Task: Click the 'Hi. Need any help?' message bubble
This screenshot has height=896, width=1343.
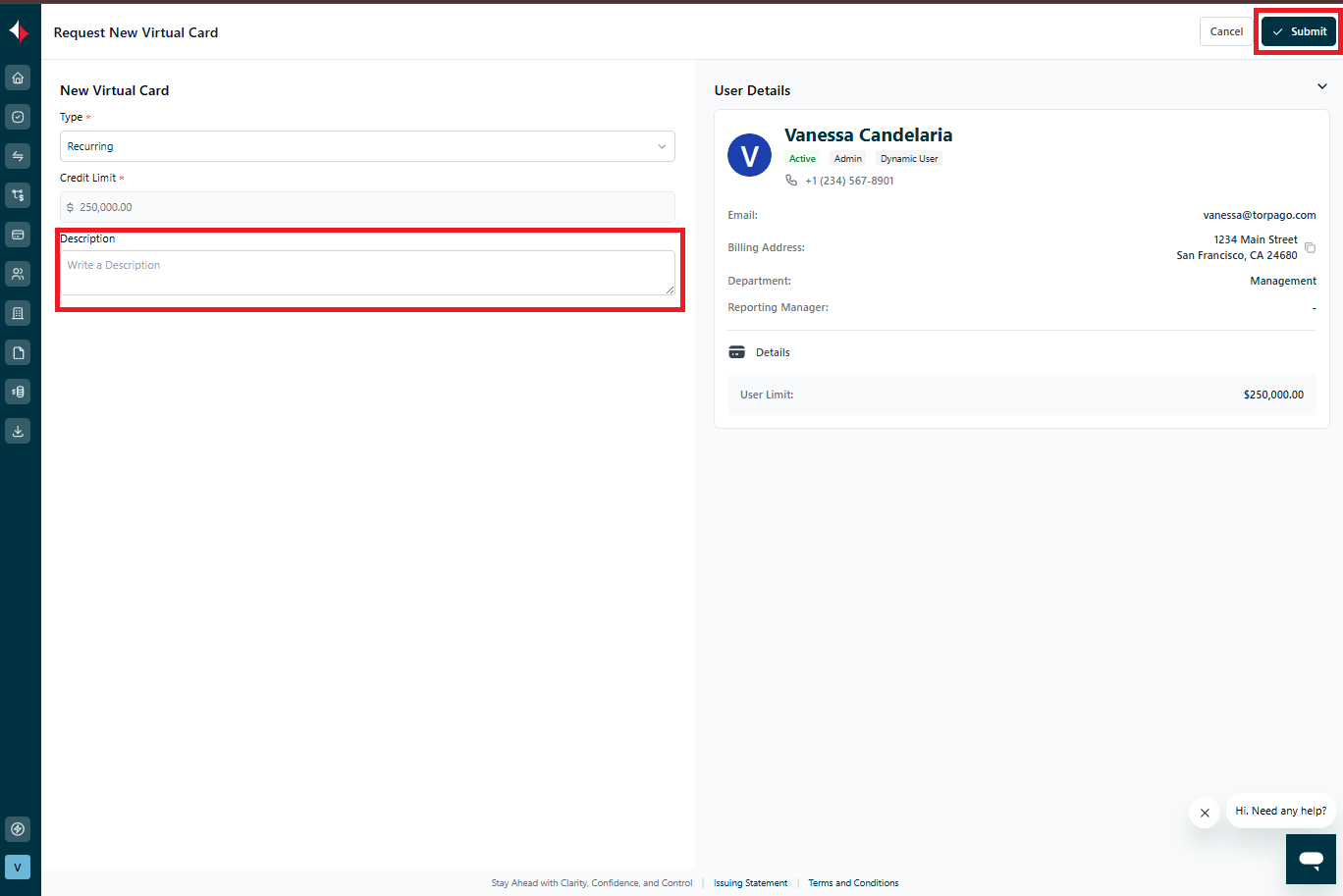Action: [1281, 811]
